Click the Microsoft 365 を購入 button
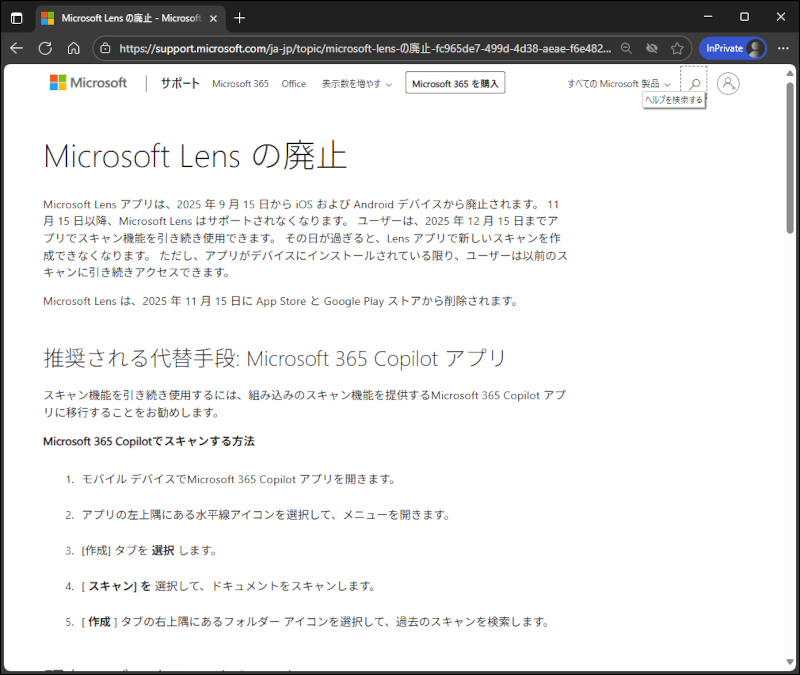The width and height of the screenshot is (800, 675). [455, 84]
